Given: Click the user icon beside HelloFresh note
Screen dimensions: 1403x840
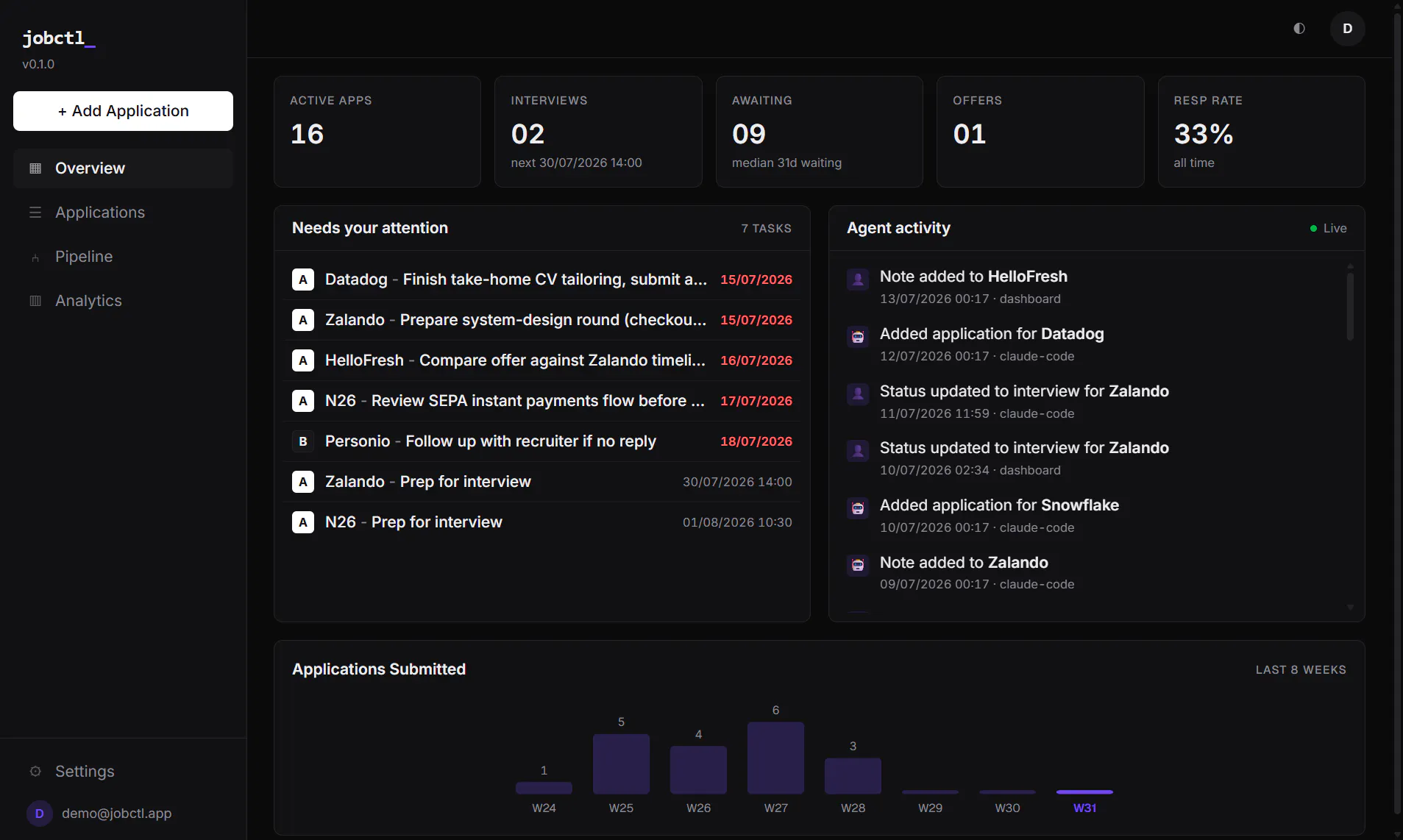Looking at the screenshot, I should coord(858,280).
